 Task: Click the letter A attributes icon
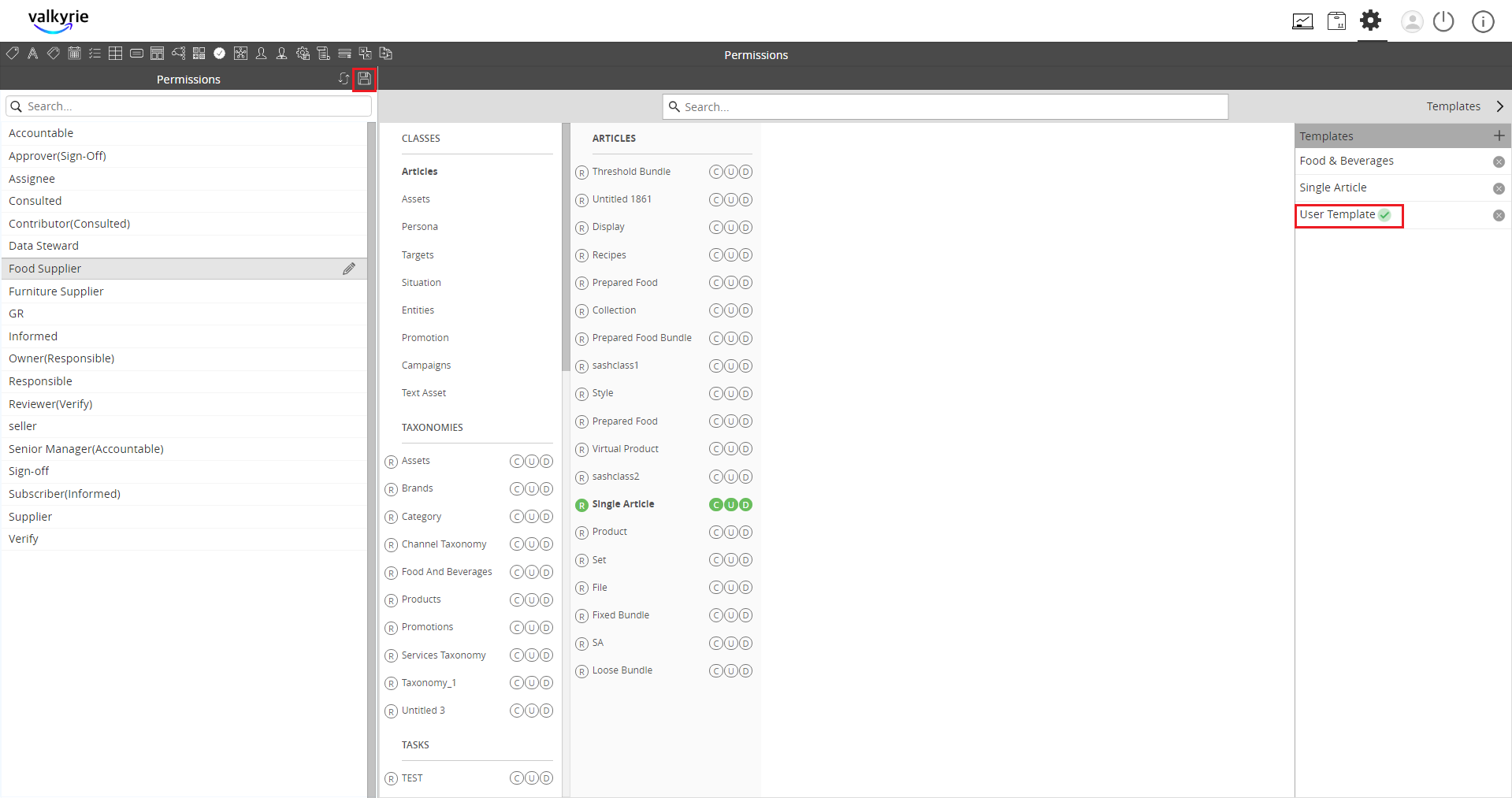point(32,54)
